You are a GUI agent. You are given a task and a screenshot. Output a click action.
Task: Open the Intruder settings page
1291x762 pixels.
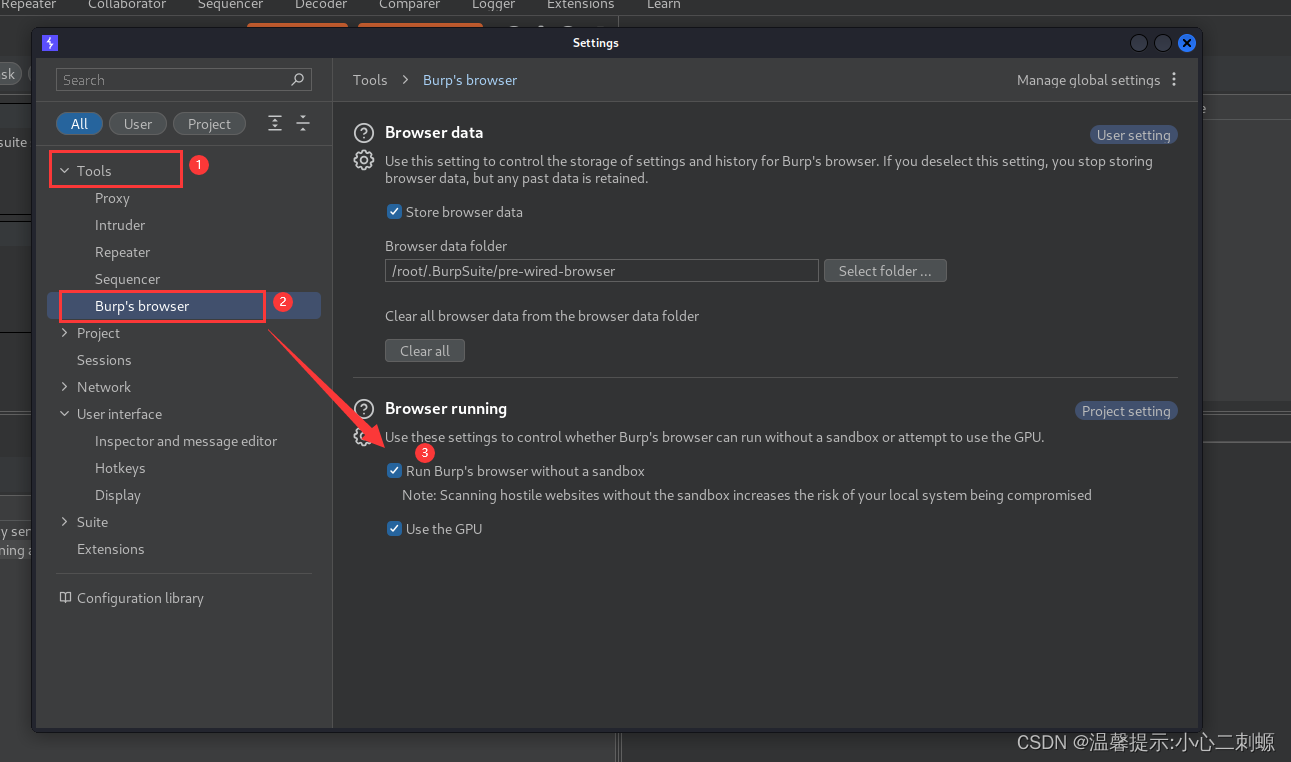coord(120,225)
